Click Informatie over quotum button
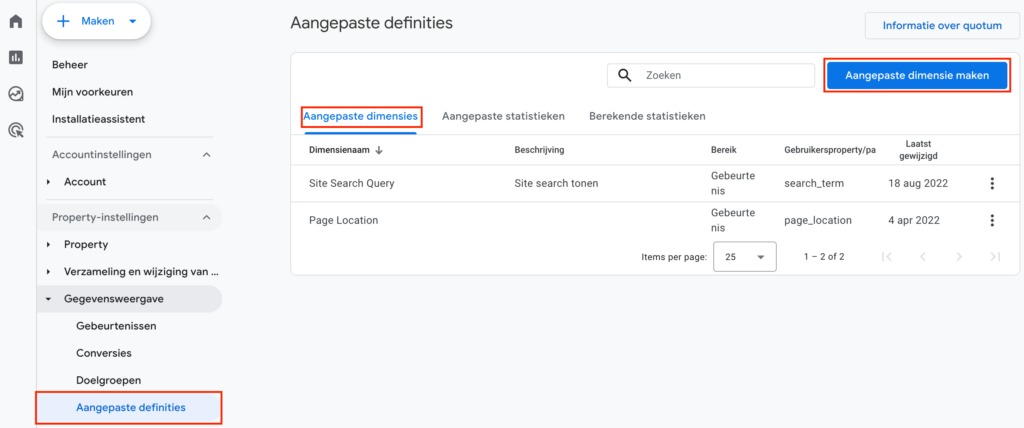 942,25
